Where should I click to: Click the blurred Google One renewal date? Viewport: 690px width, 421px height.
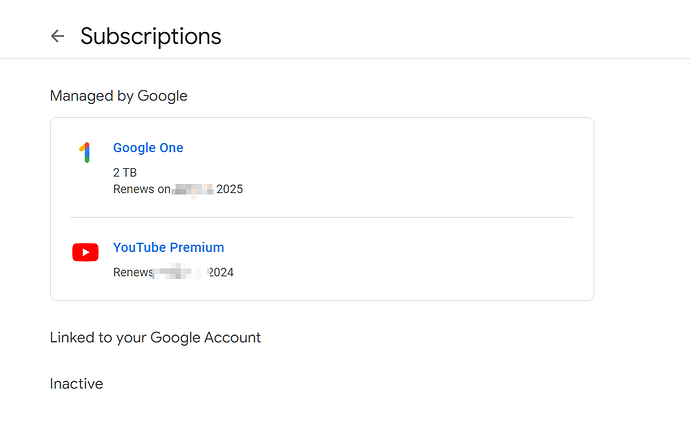[x=193, y=188]
